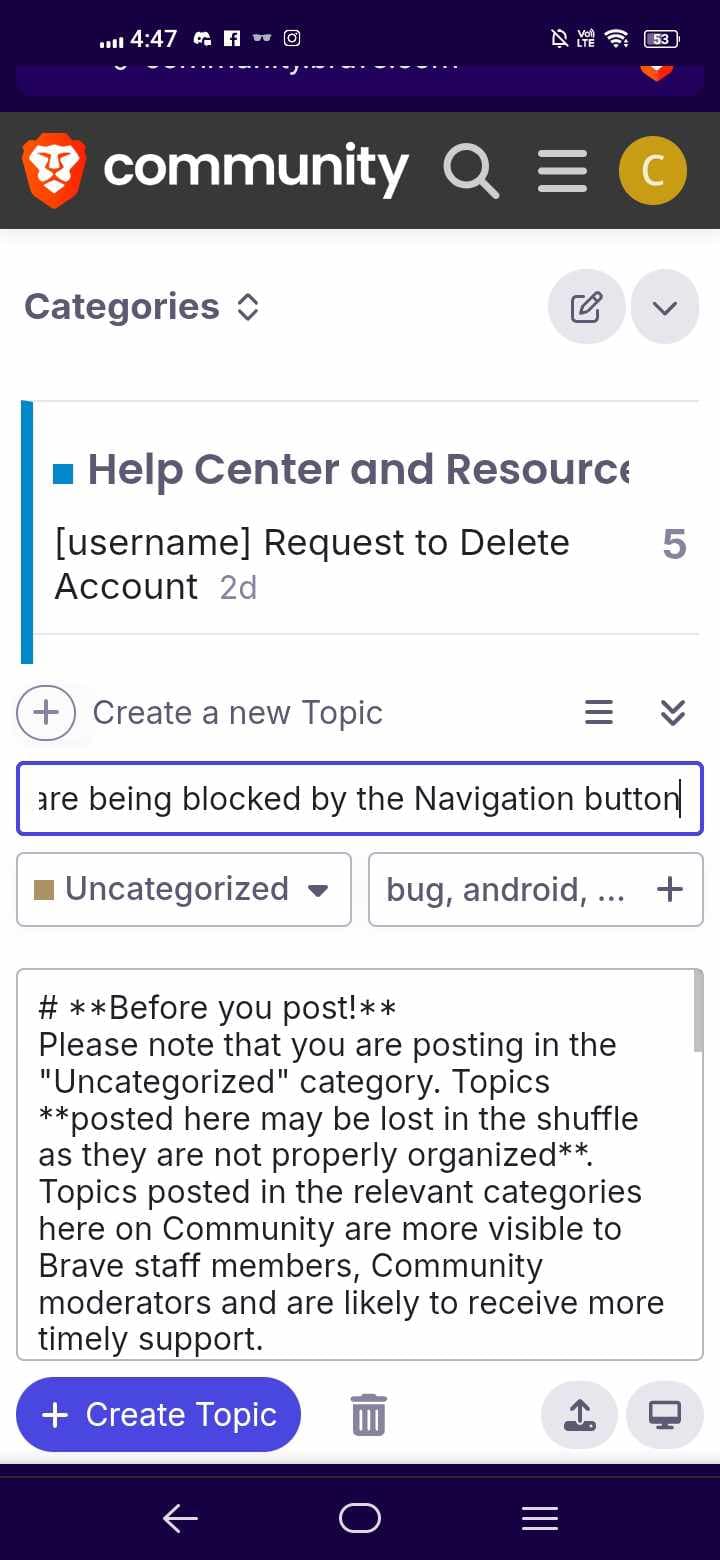This screenshot has width=720, height=1560.
Task: Click the Brave lion logo
Action: coord(54,170)
